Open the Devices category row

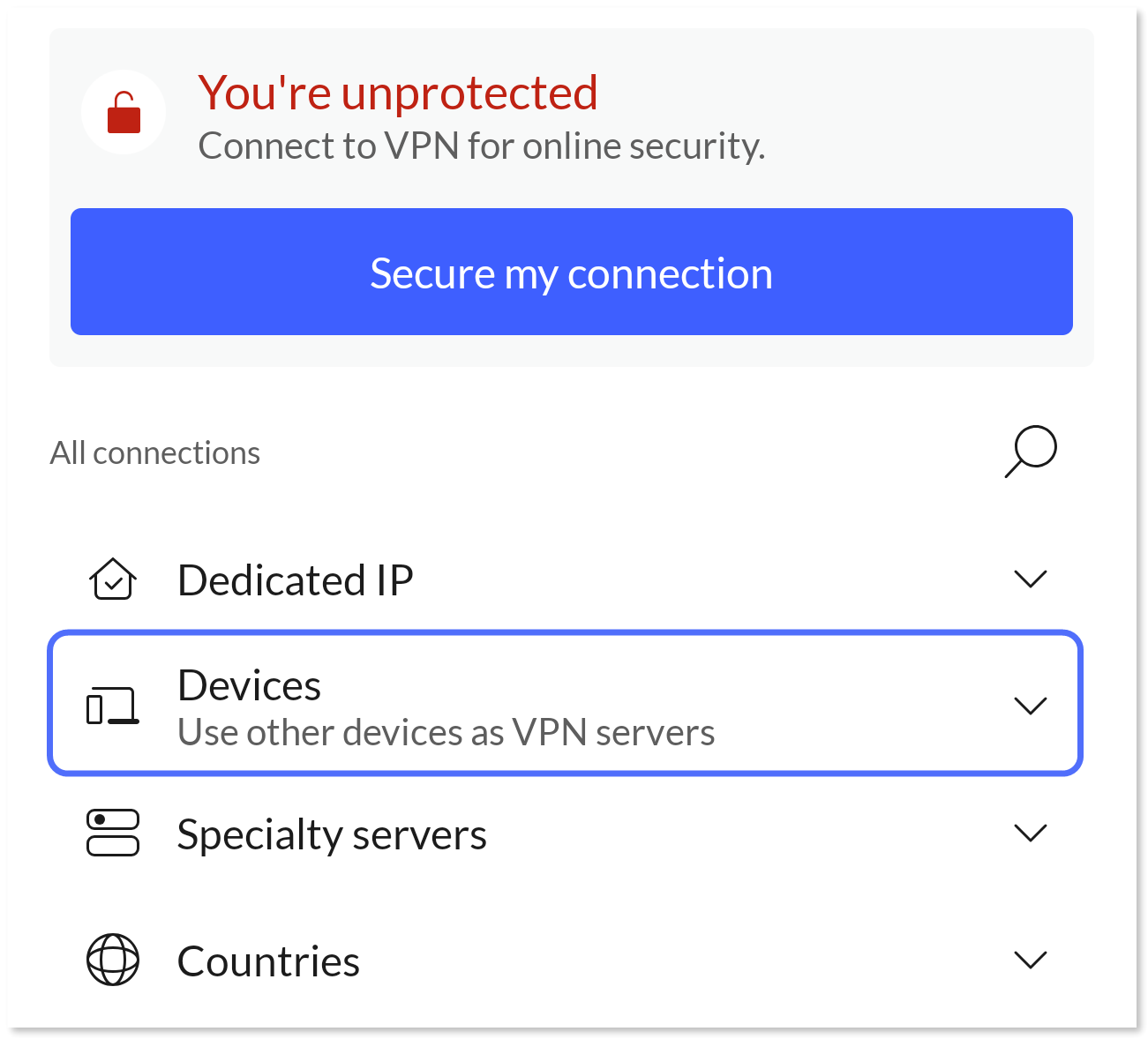click(565, 704)
